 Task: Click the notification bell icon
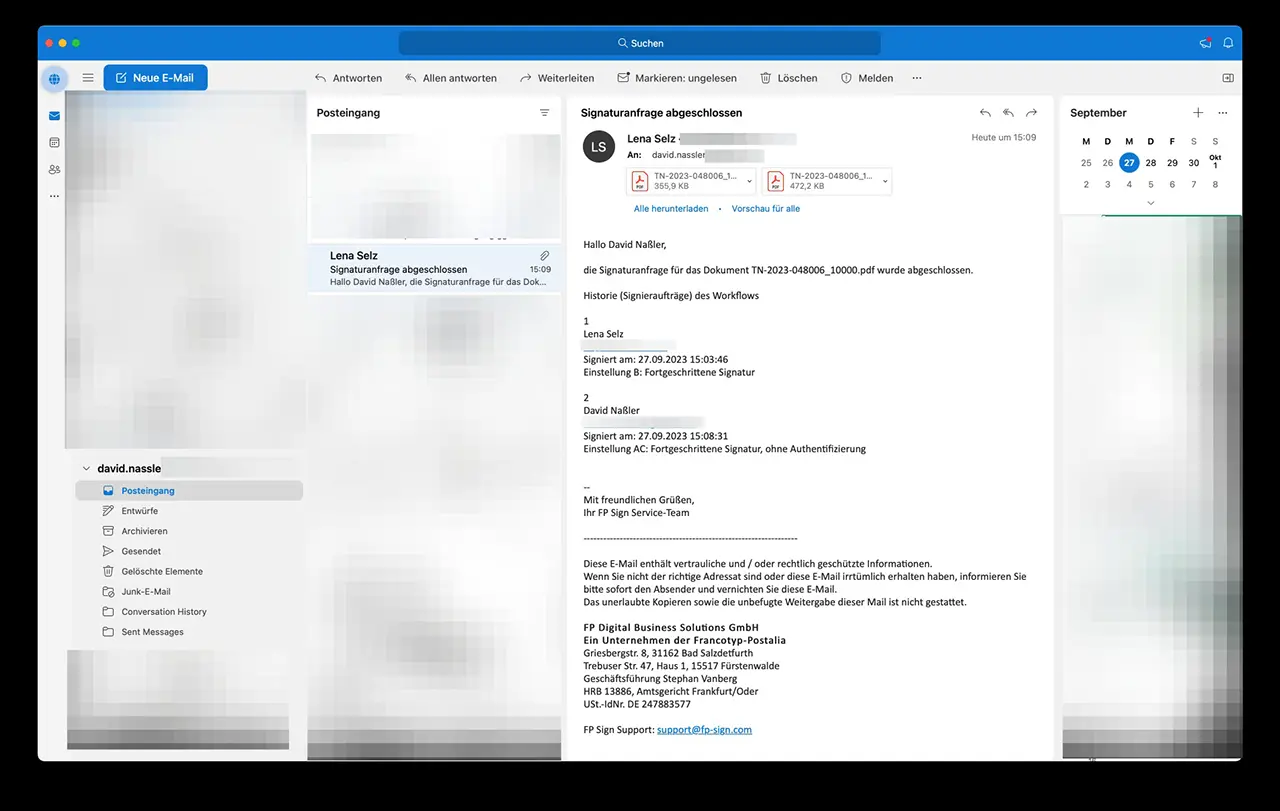1228,43
